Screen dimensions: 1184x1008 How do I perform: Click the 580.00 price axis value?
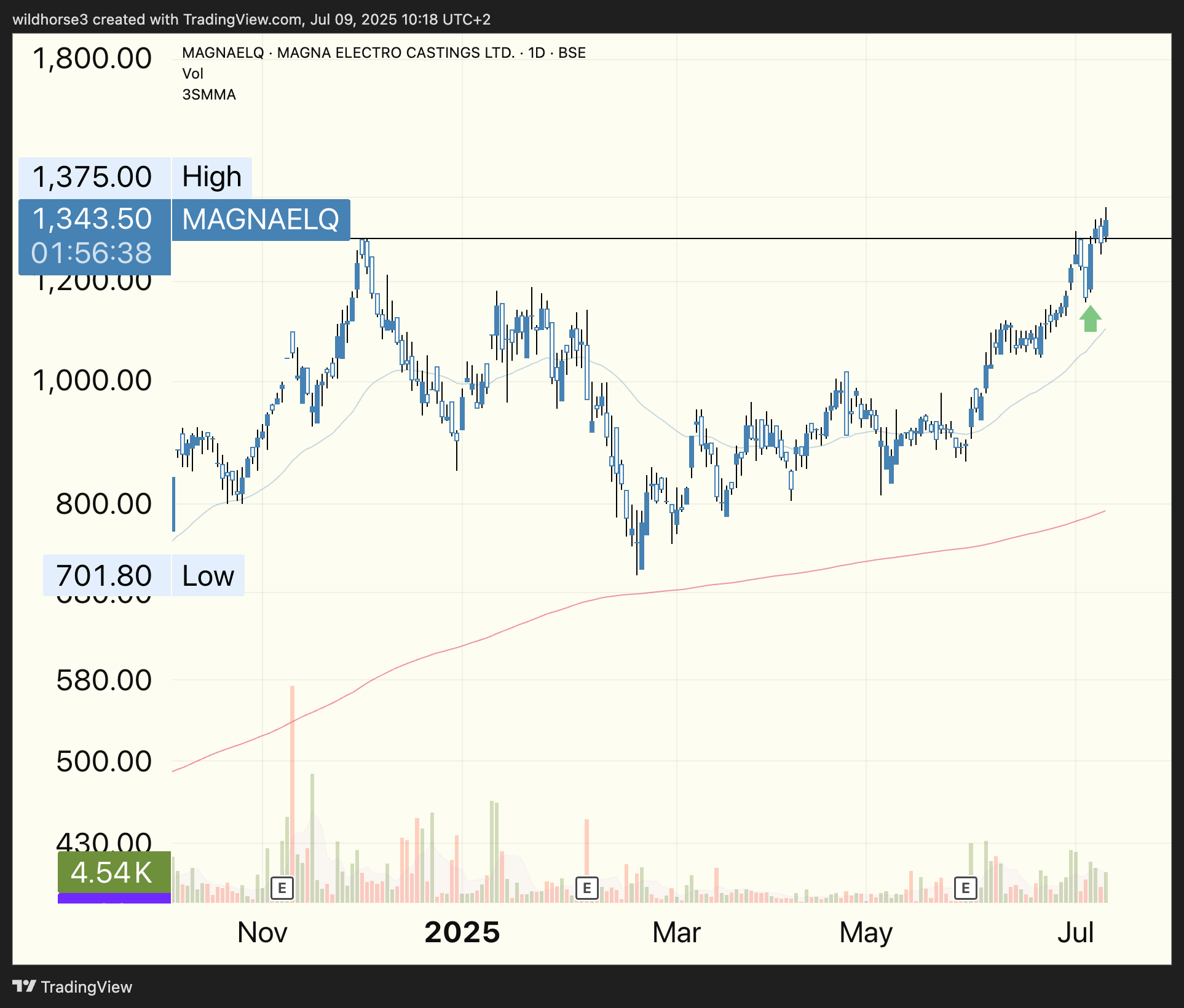tap(103, 680)
